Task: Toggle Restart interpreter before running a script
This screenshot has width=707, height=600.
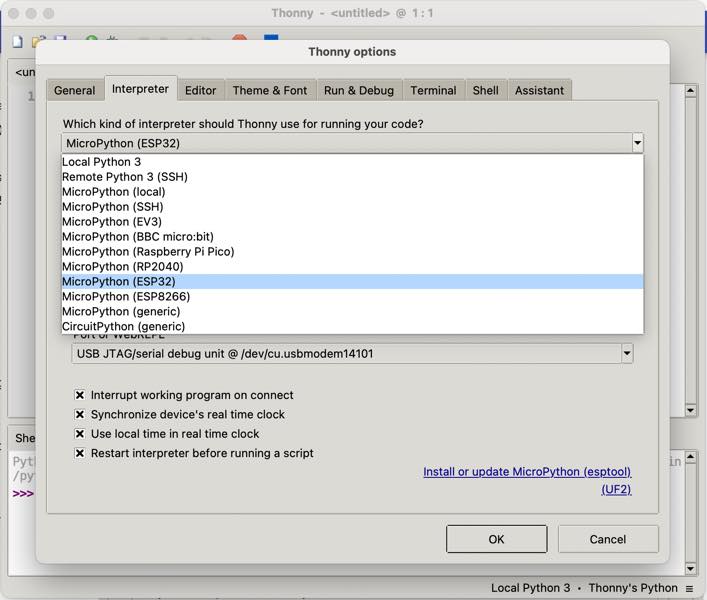Action: [x=80, y=453]
